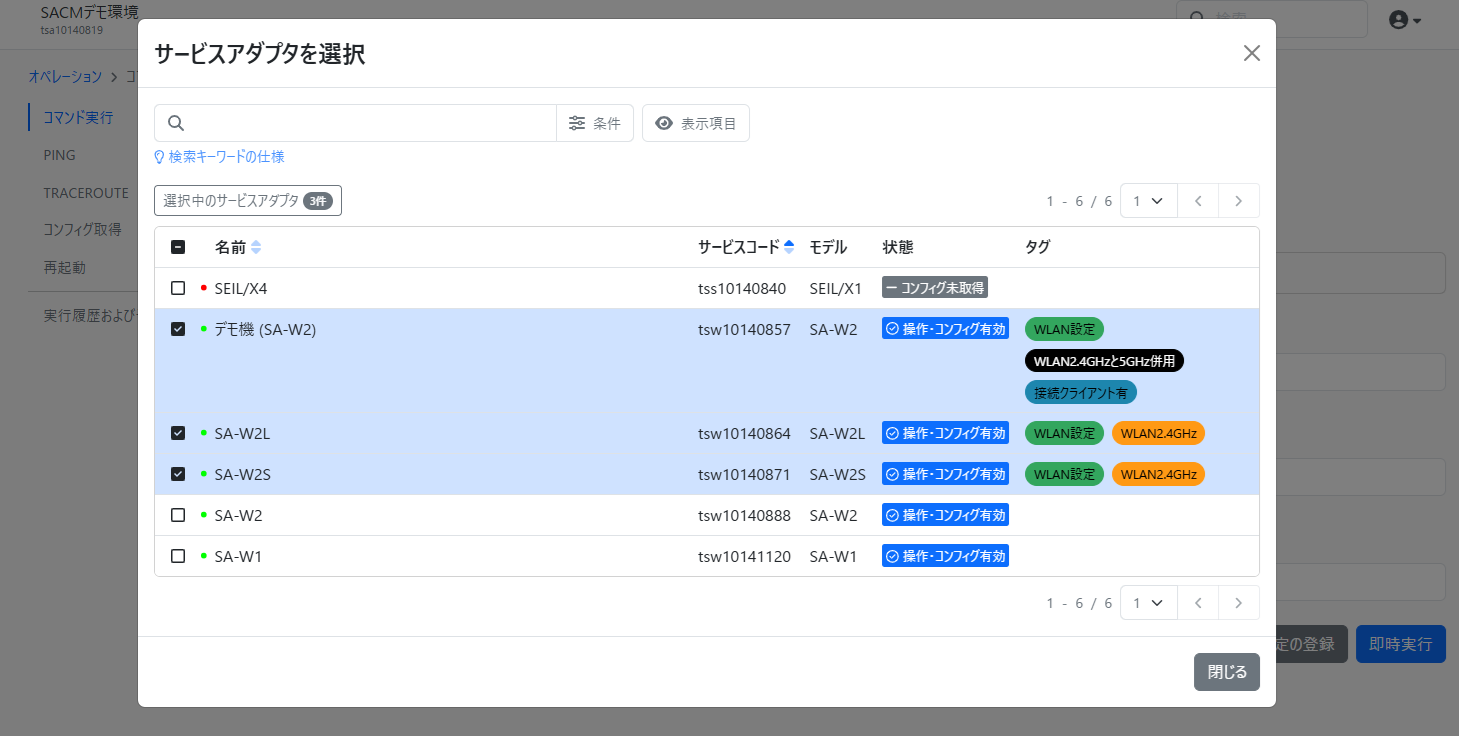
Task: Expand the bottom page number dropdown
Action: [x=1148, y=603]
